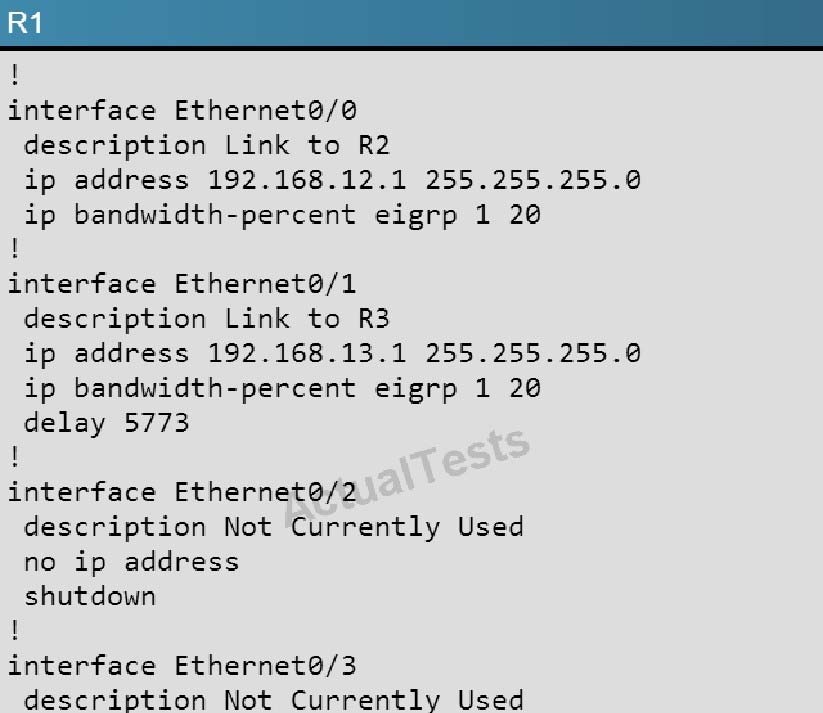Click the exclamation separator above Ethernet0/2

click(x=15, y=456)
